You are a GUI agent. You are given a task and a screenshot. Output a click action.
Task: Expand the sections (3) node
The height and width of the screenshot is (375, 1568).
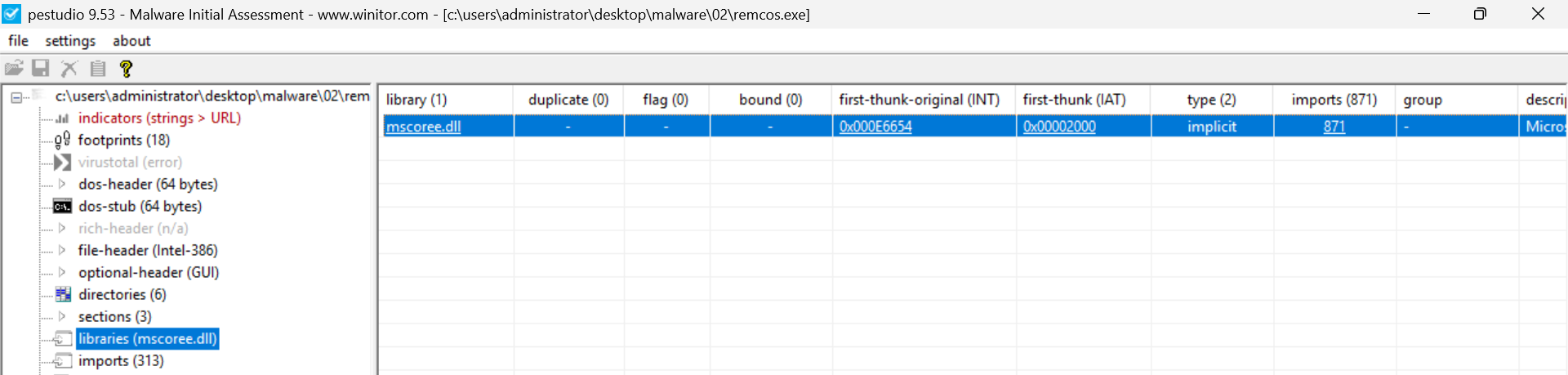point(62,317)
